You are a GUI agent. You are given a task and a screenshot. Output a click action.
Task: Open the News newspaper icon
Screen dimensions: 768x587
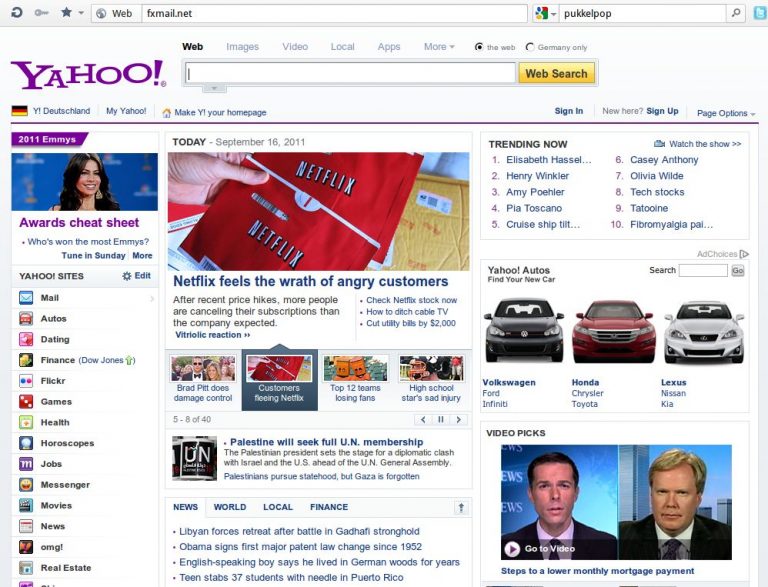click(26, 526)
